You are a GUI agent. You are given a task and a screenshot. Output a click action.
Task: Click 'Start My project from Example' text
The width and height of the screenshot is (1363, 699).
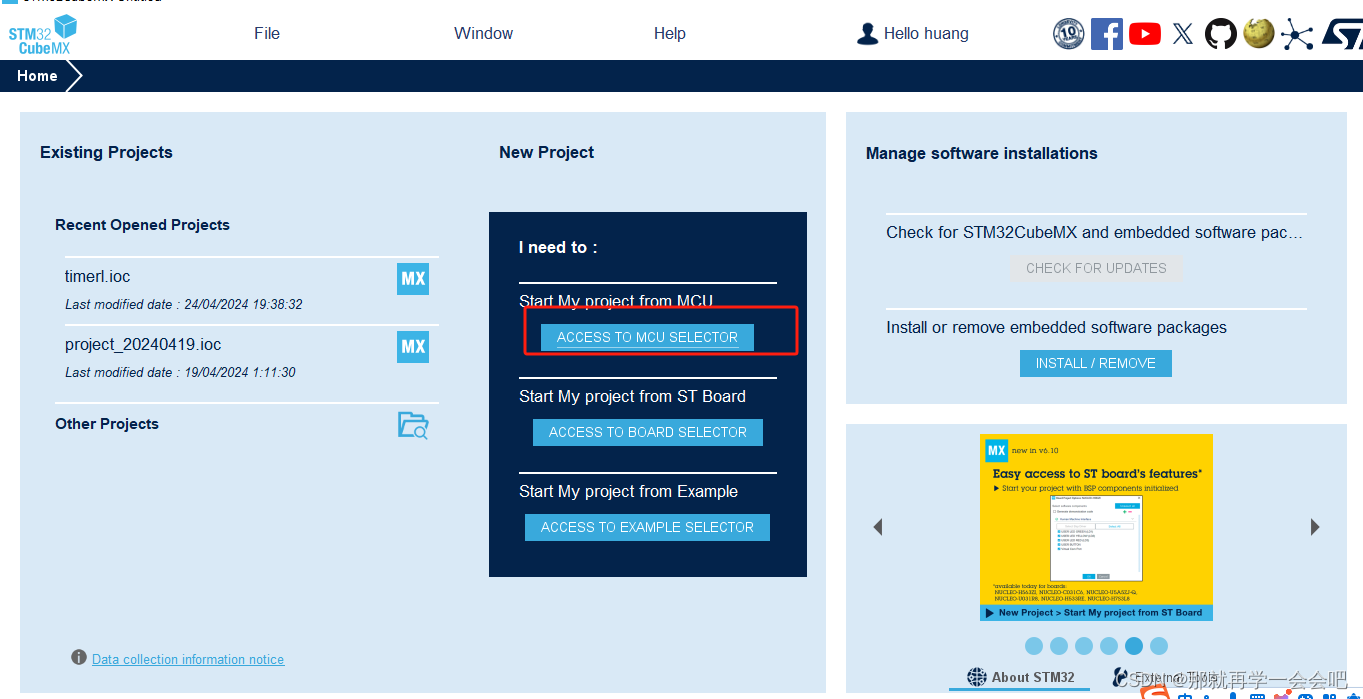tap(628, 492)
